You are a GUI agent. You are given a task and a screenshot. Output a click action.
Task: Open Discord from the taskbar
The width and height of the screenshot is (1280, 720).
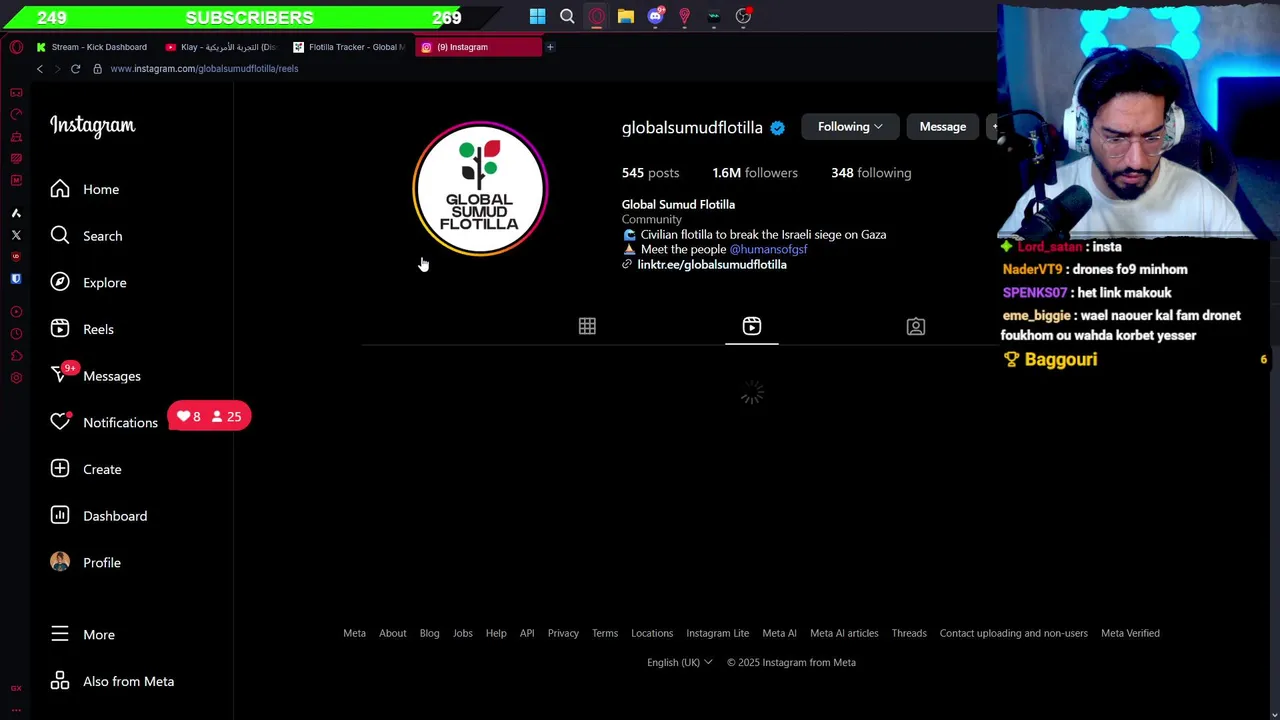point(655,16)
